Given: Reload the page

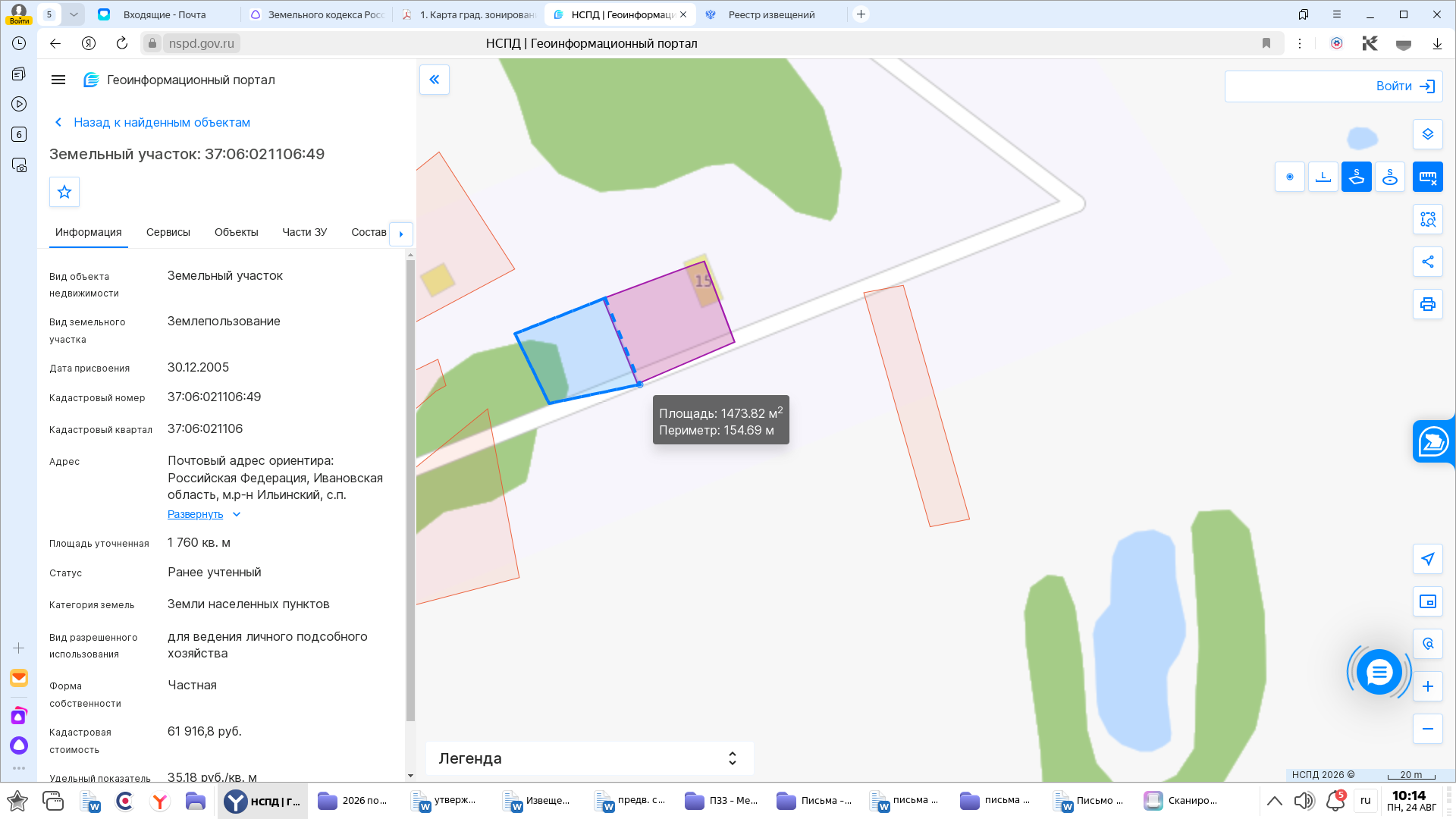Looking at the screenshot, I should tap(122, 43).
